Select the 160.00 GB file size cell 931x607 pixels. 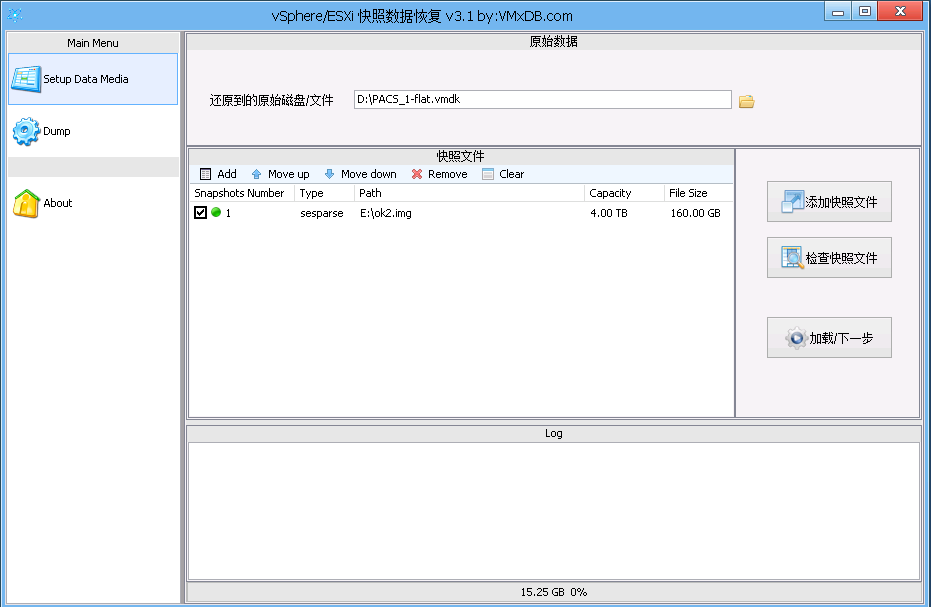click(x=695, y=213)
